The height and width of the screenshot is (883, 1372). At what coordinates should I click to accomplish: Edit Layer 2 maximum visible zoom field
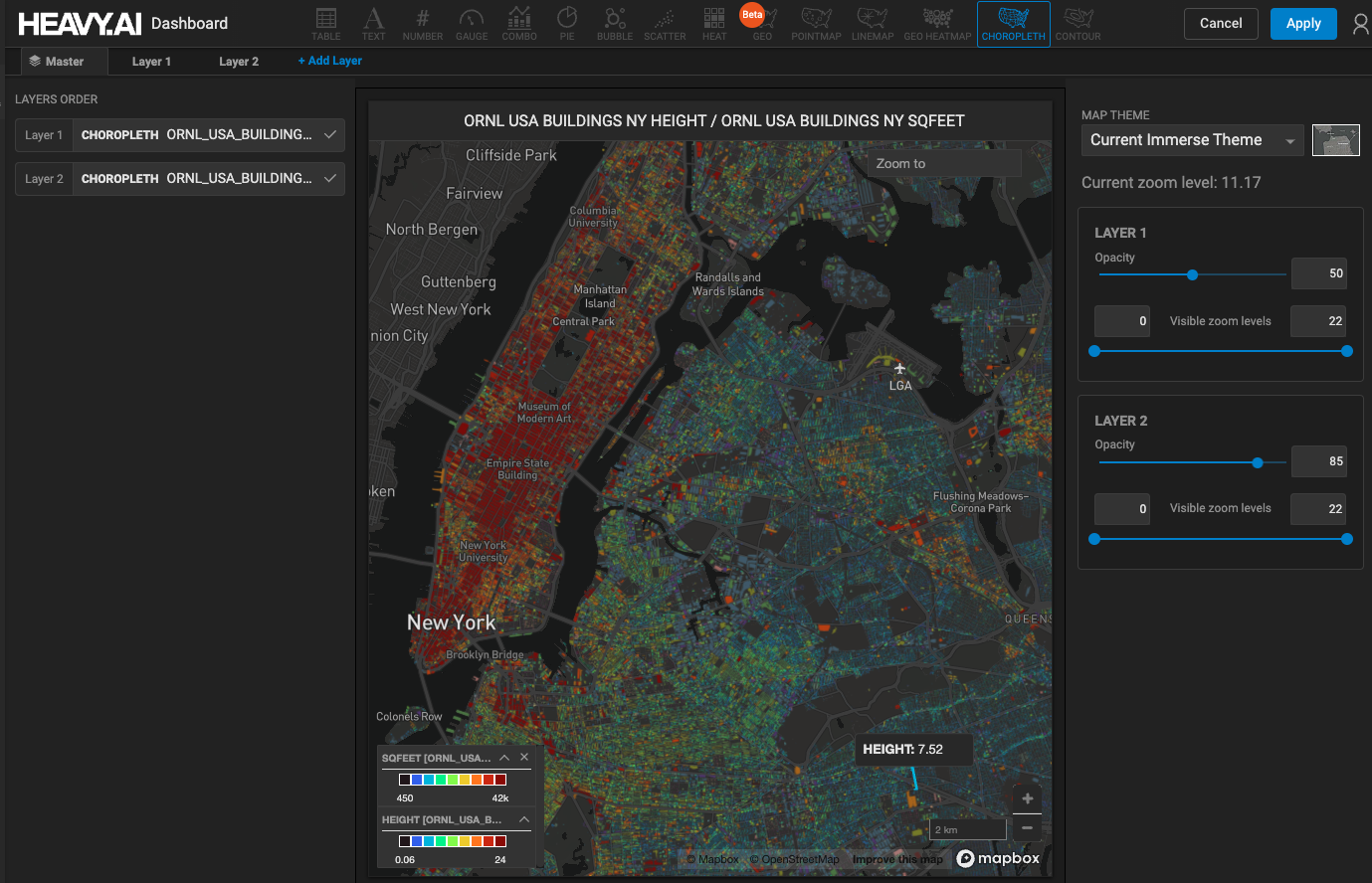[1319, 509]
